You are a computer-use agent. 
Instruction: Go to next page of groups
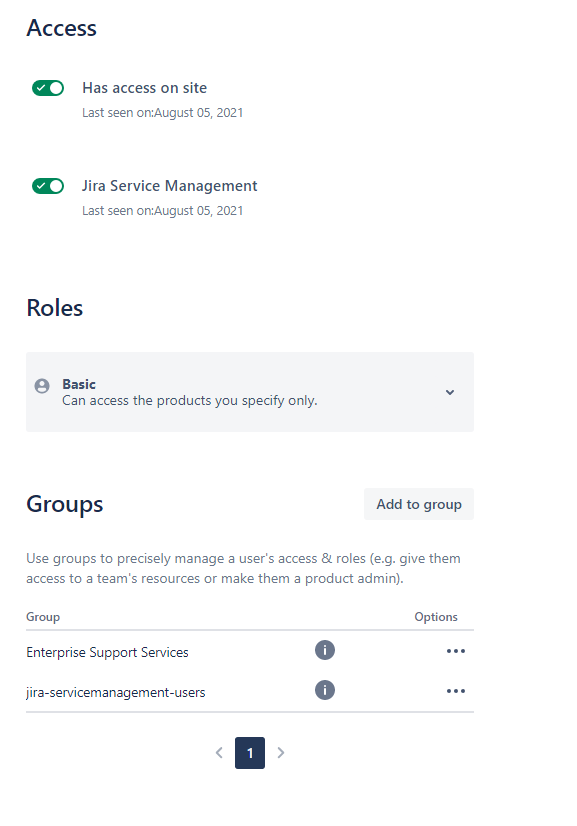coord(281,753)
